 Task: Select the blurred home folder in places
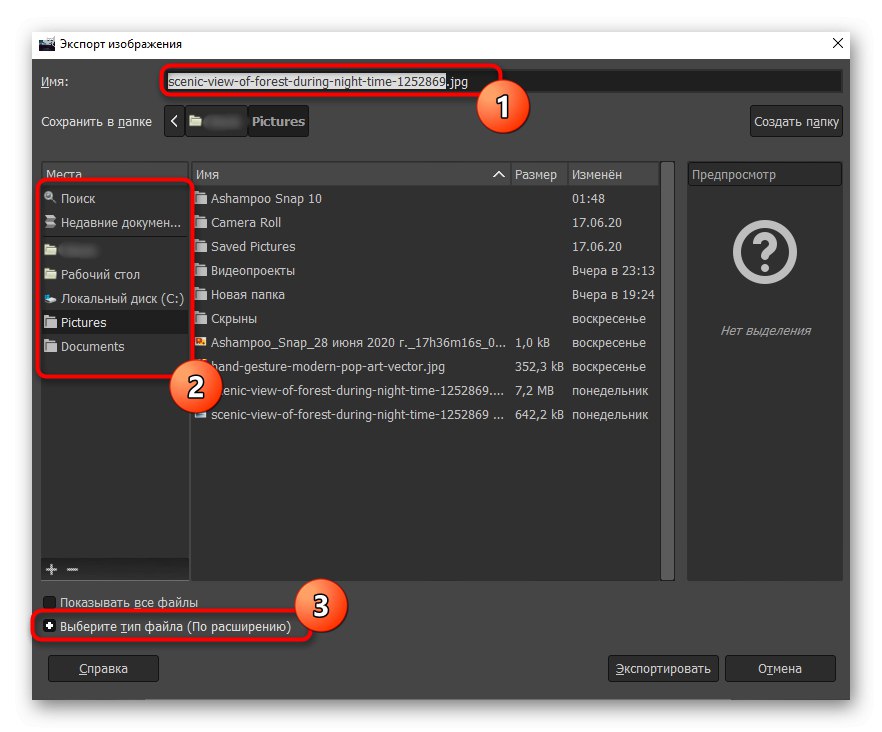pyautogui.click(x=115, y=249)
